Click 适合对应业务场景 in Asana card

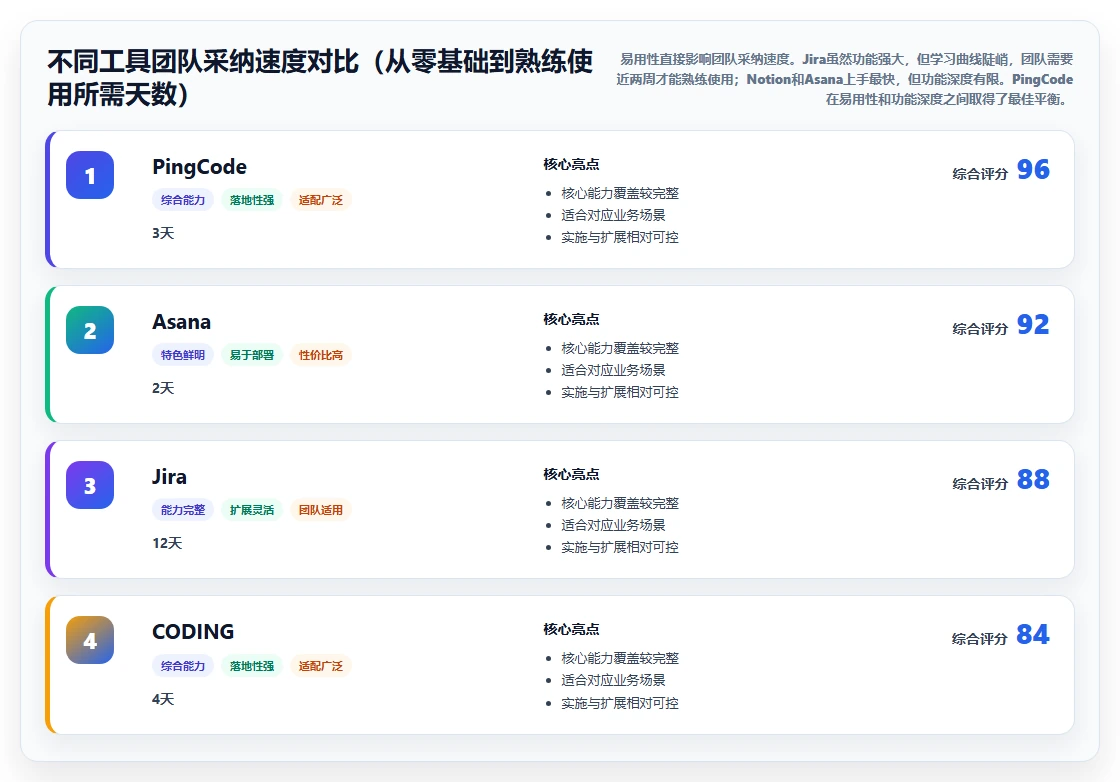[613, 370]
